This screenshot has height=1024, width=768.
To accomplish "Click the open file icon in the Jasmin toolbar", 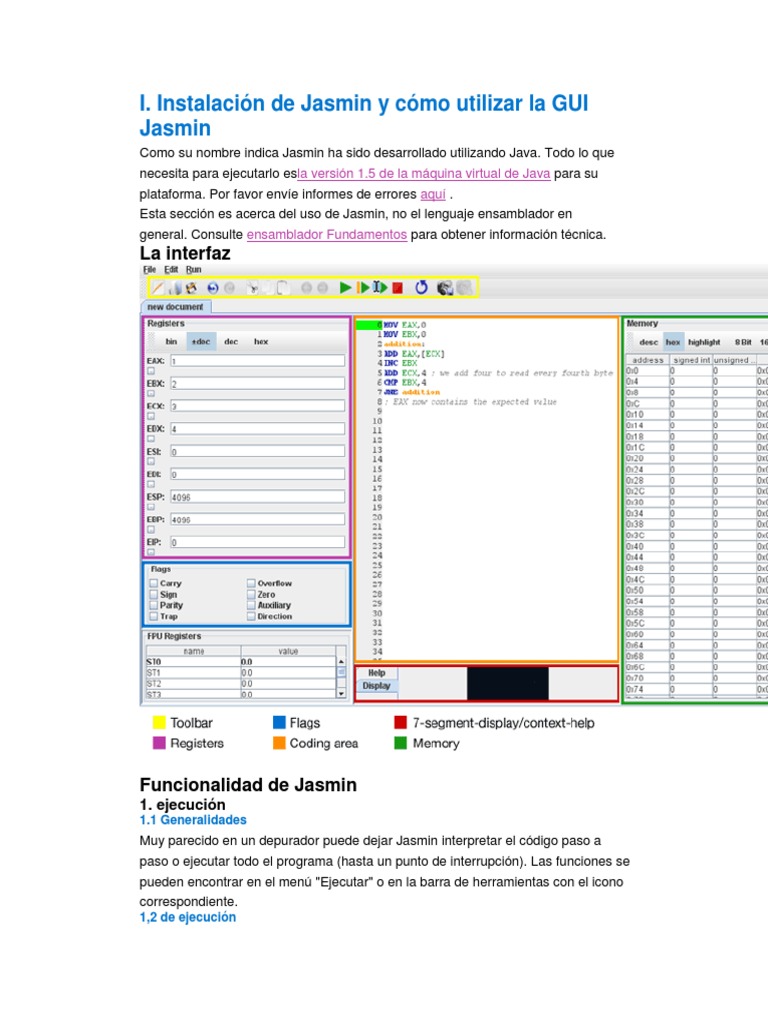I will 176,287.
